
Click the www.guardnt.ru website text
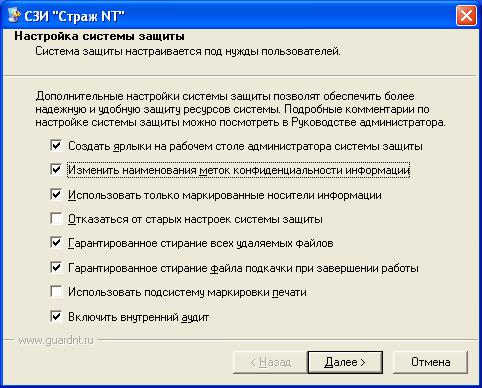56,340
